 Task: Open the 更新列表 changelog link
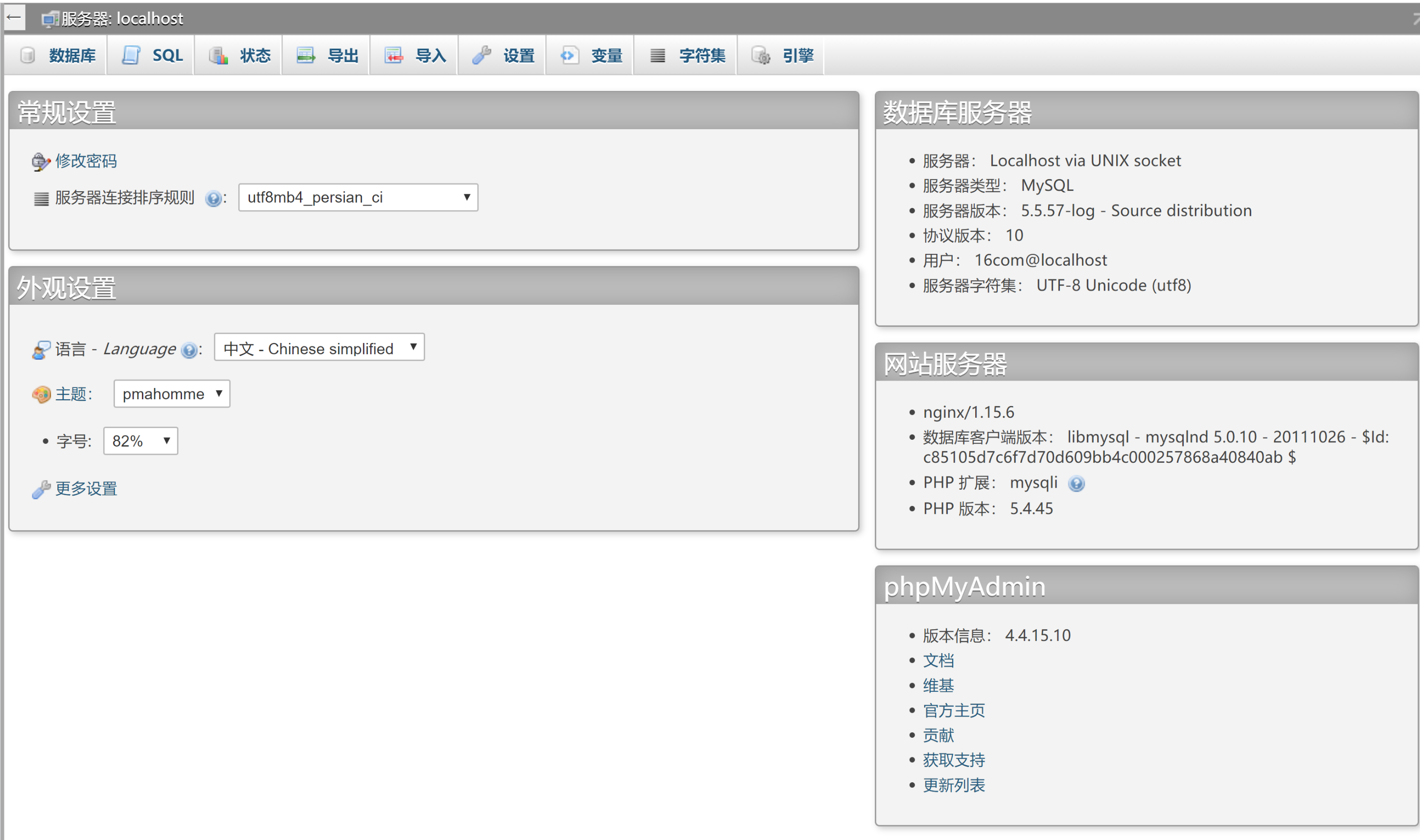[954, 785]
